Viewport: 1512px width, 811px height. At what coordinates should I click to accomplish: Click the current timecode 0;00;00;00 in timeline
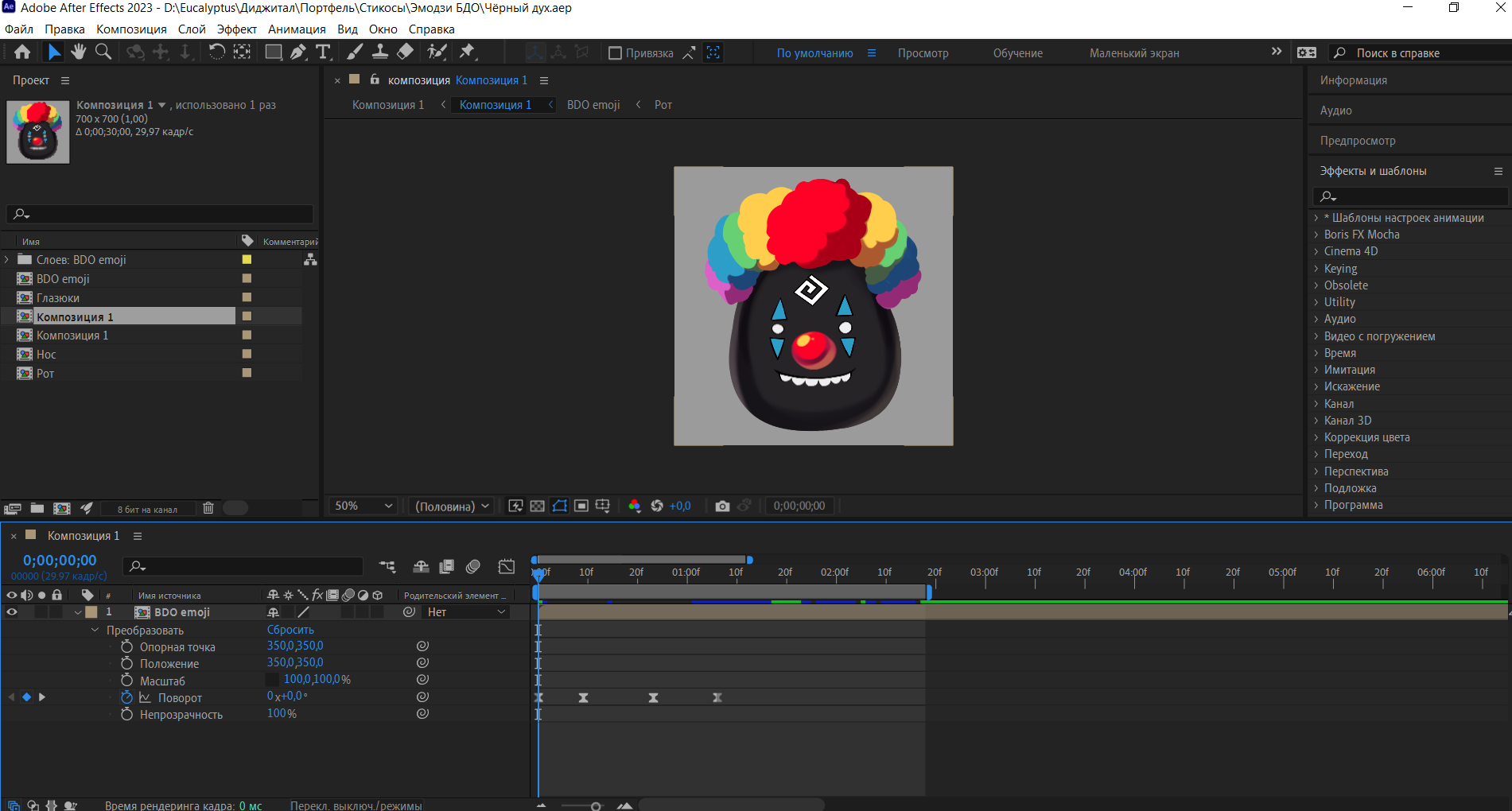tap(60, 561)
